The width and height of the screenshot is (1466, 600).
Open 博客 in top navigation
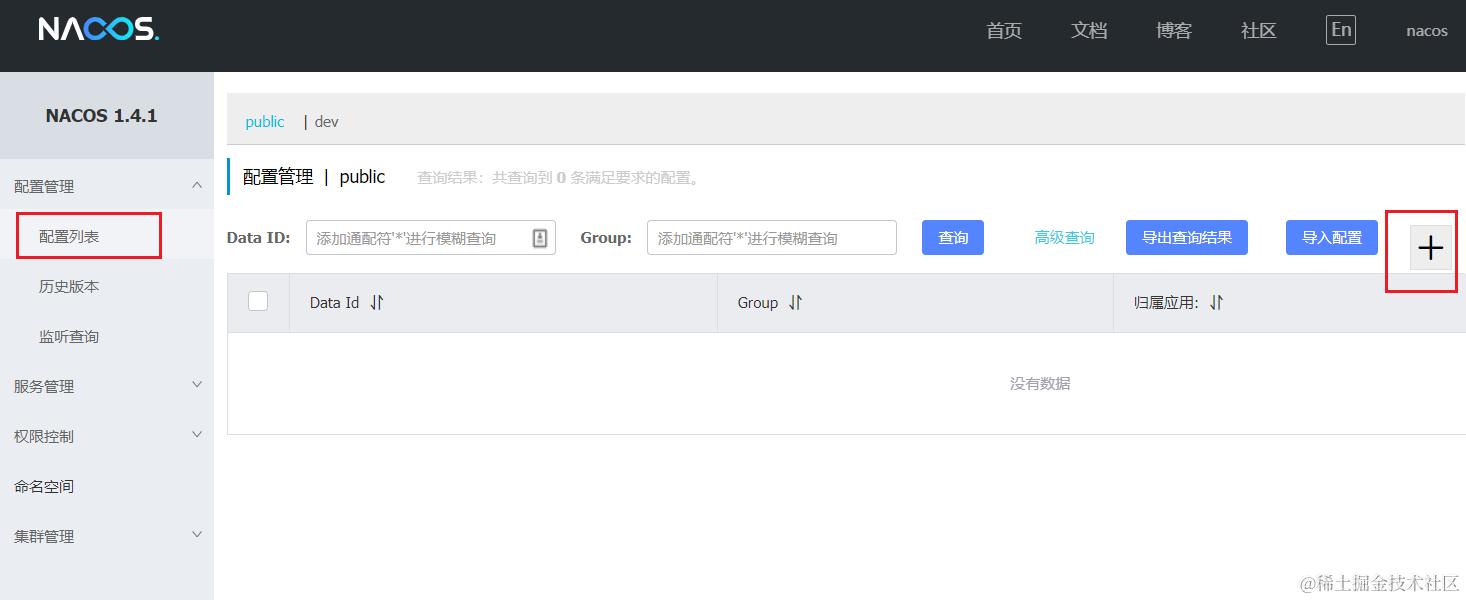pos(1174,31)
